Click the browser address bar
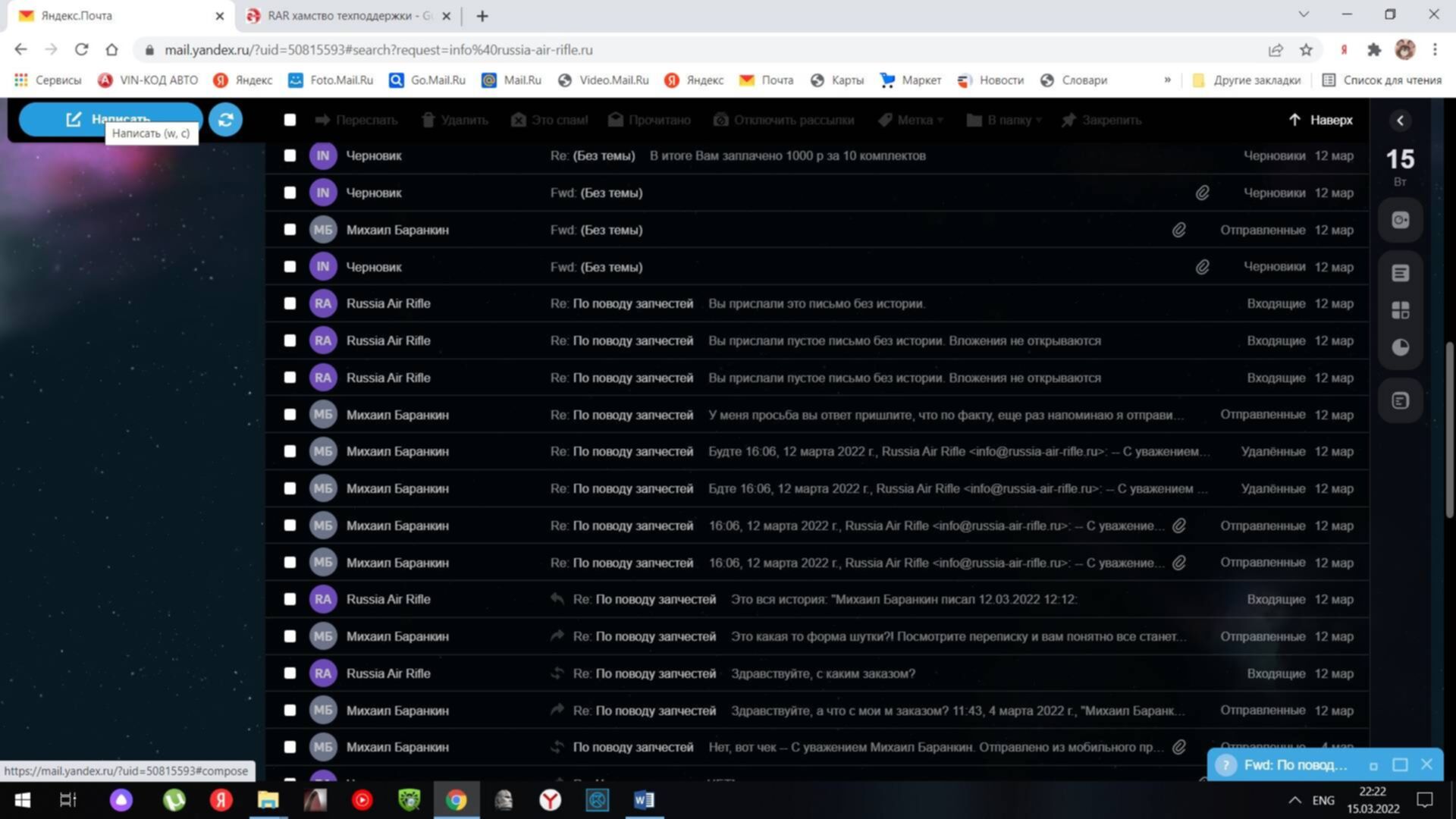The image size is (1456, 819). point(698,50)
